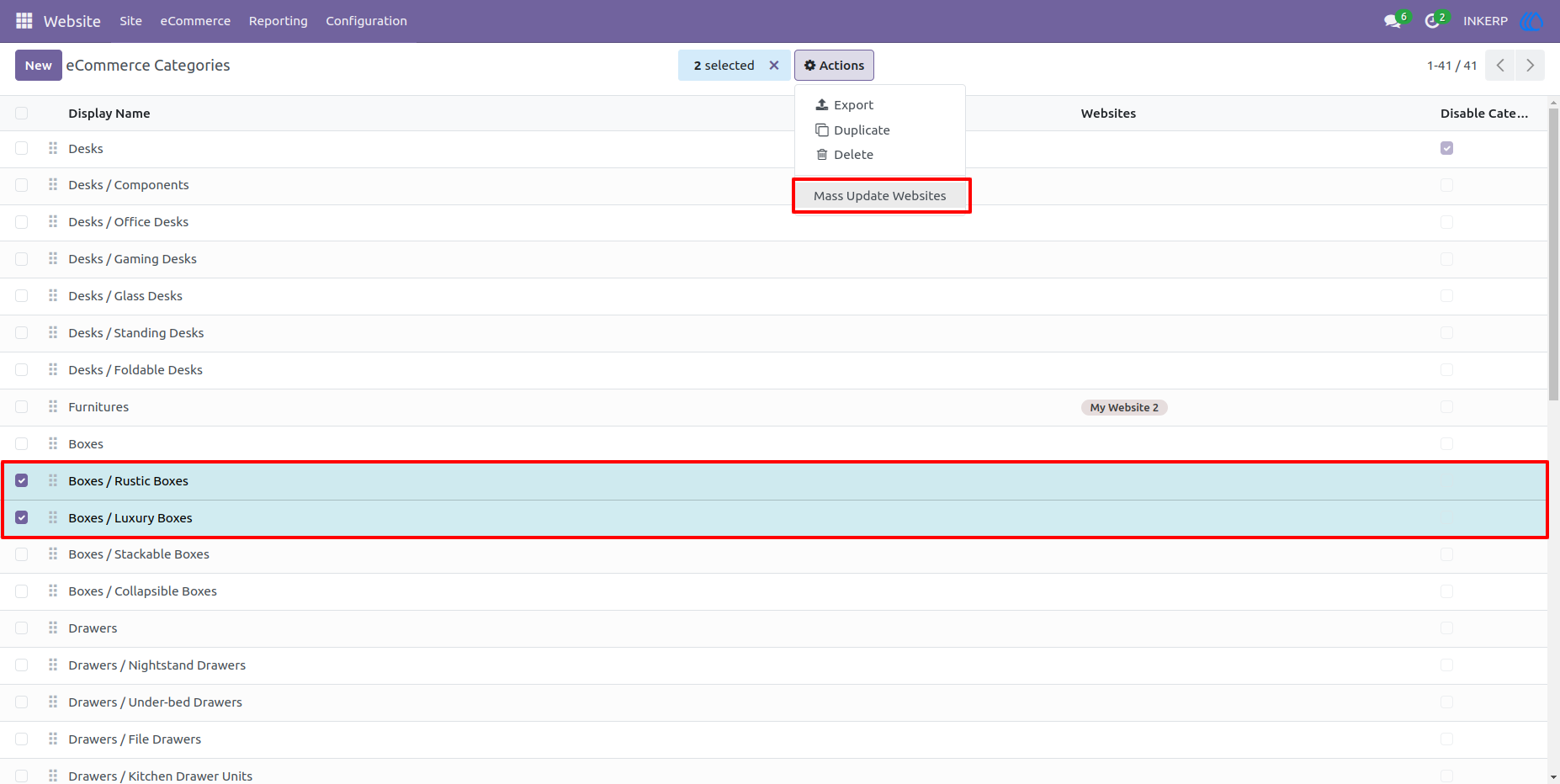The width and height of the screenshot is (1560, 784).
Task: Open the apps grid menu icon
Action: point(24,20)
